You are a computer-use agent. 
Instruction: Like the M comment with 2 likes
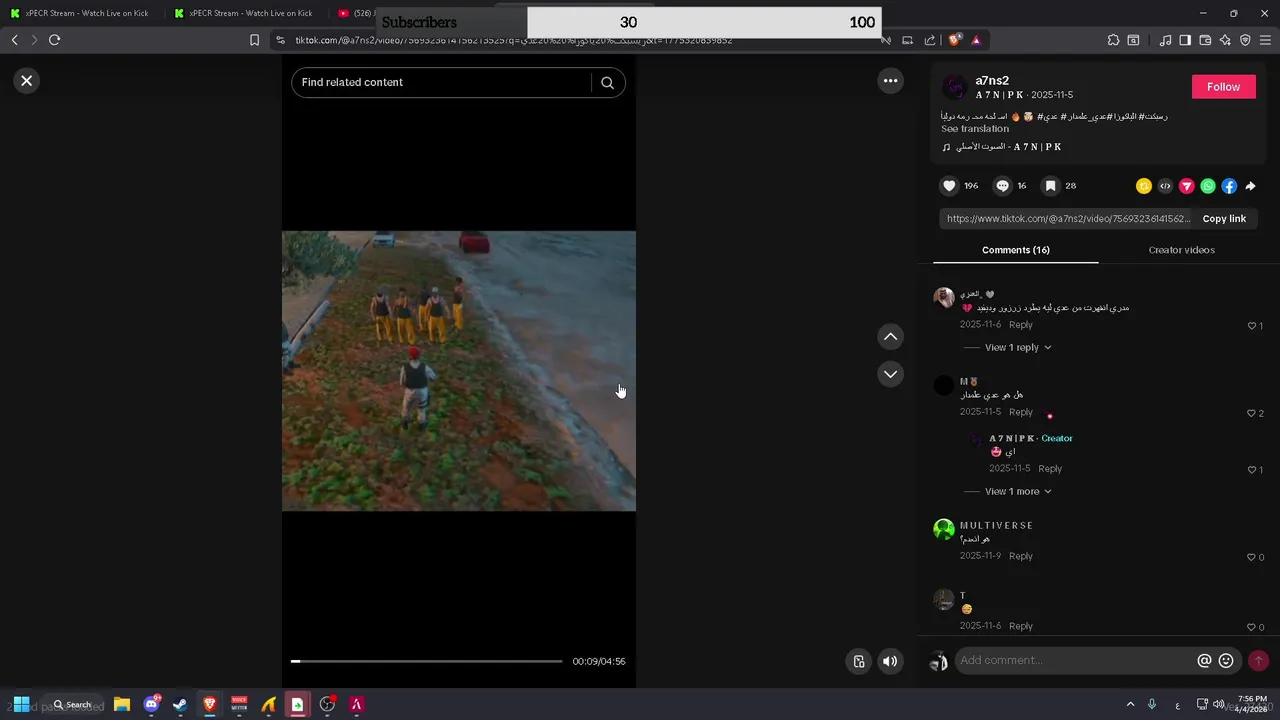tap(1251, 413)
